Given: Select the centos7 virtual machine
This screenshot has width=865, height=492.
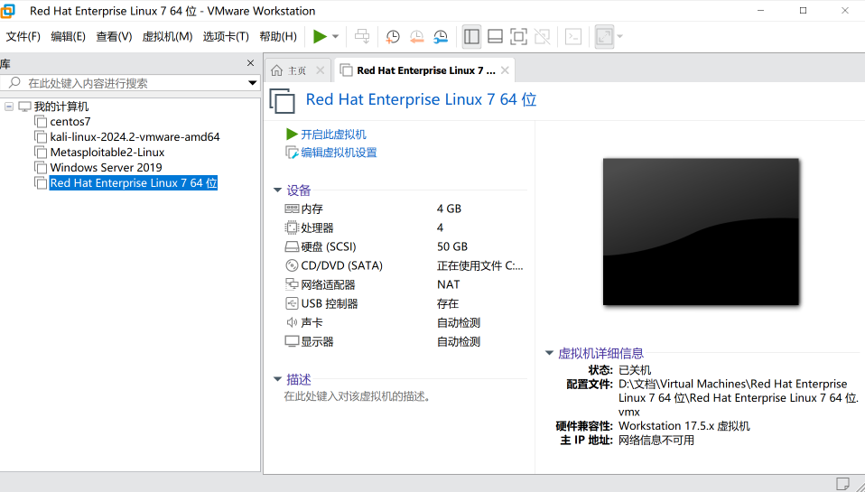Looking at the screenshot, I should pos(70,121).
